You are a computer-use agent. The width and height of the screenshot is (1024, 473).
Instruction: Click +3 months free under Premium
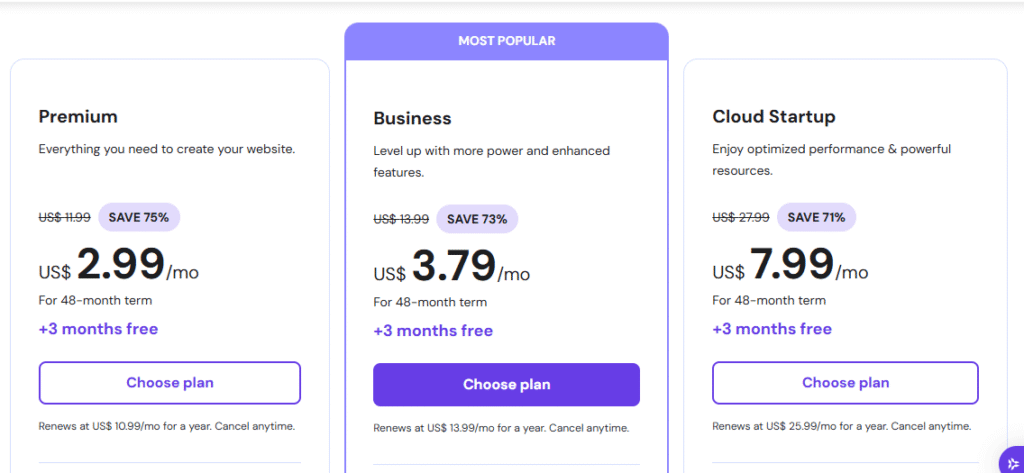coord(98,329)
